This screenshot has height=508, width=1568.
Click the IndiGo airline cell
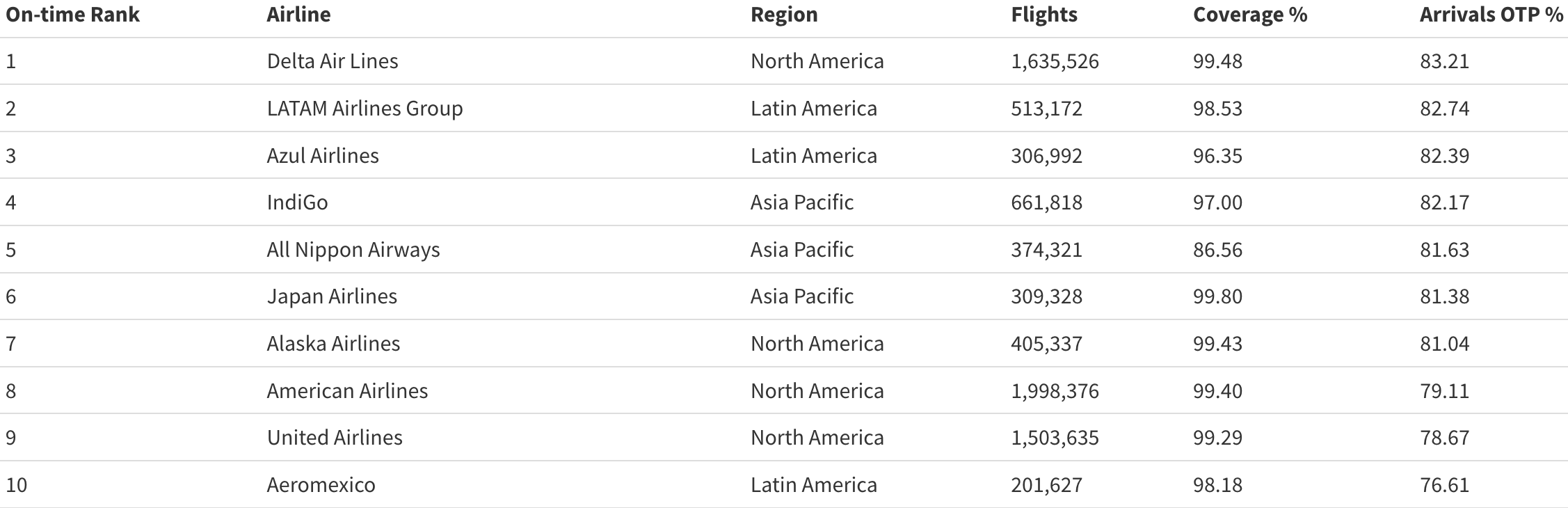pos(297,203)
